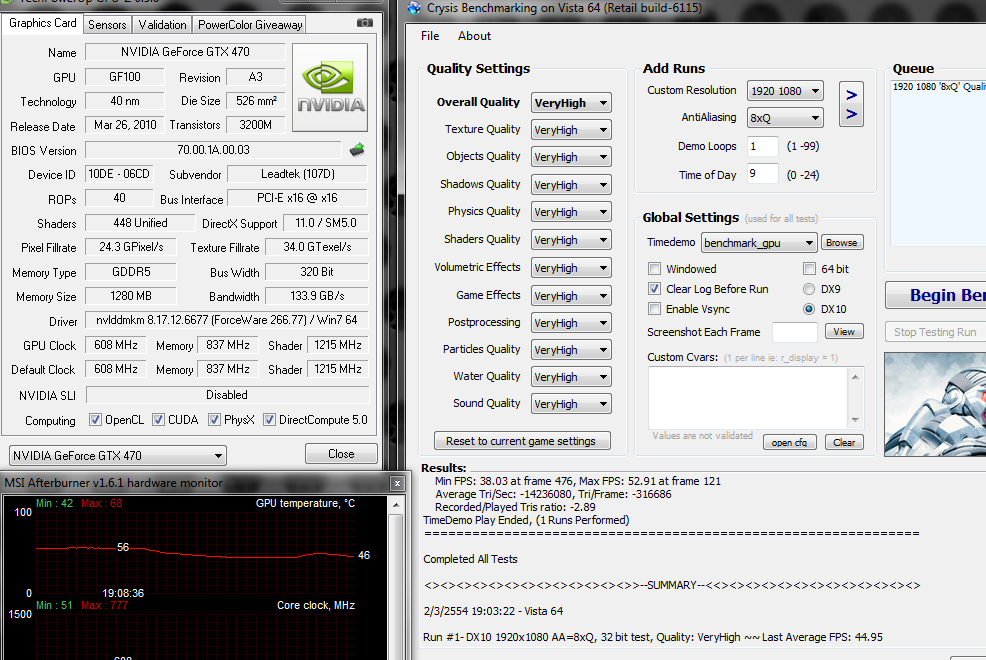This screenshot has height=660, width=986.
Task: Open the File menu
Action: click(430, 36)
